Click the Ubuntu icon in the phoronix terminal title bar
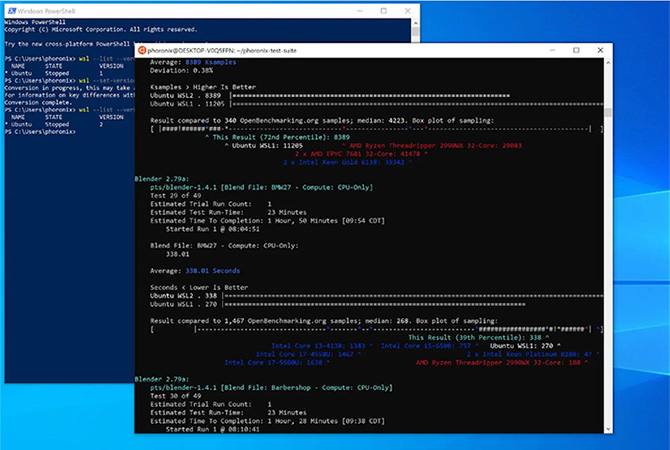This screenshot has height=450, width=670. click(142, 50)
